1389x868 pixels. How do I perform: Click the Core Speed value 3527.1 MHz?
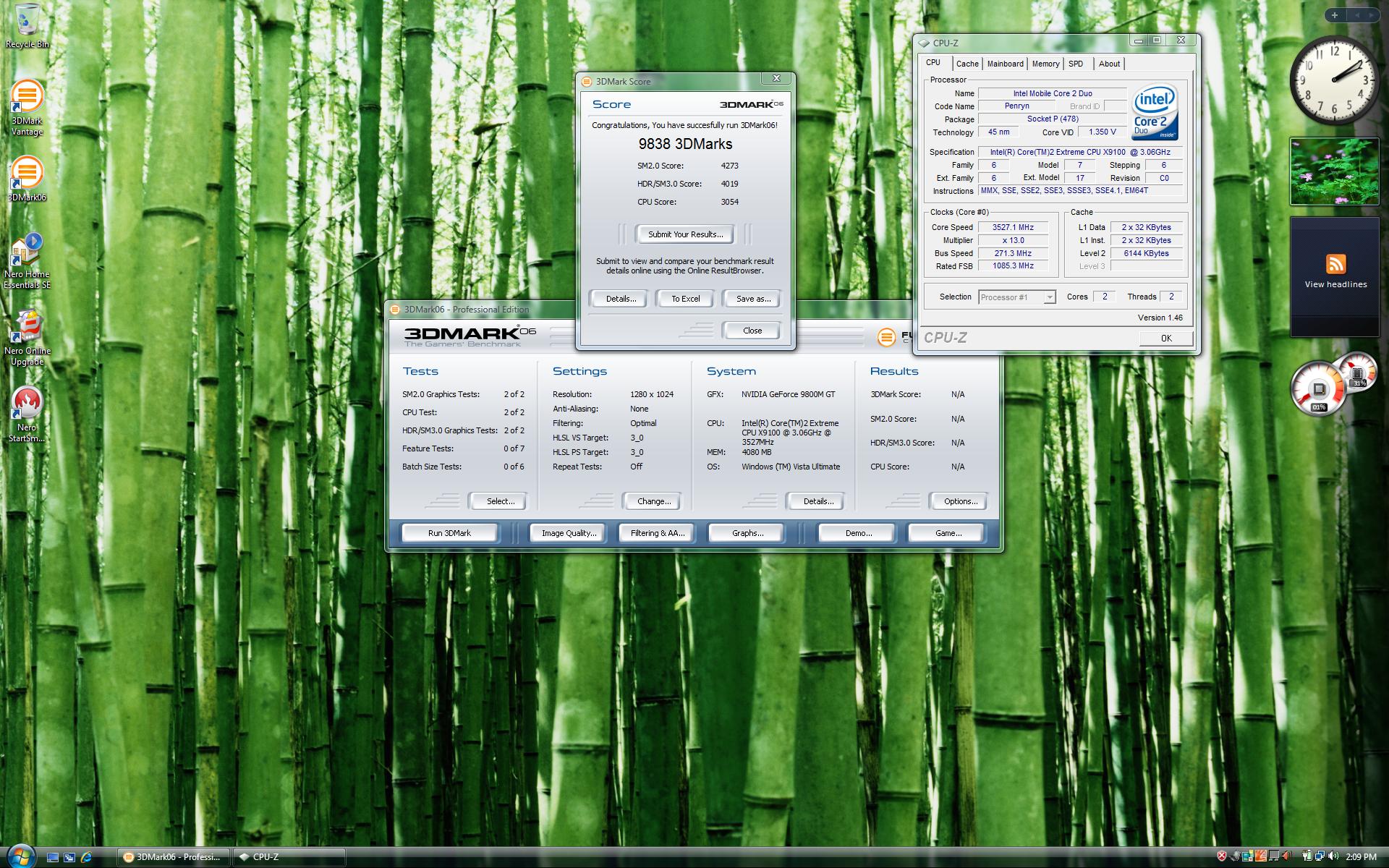tap(1013, 227)
